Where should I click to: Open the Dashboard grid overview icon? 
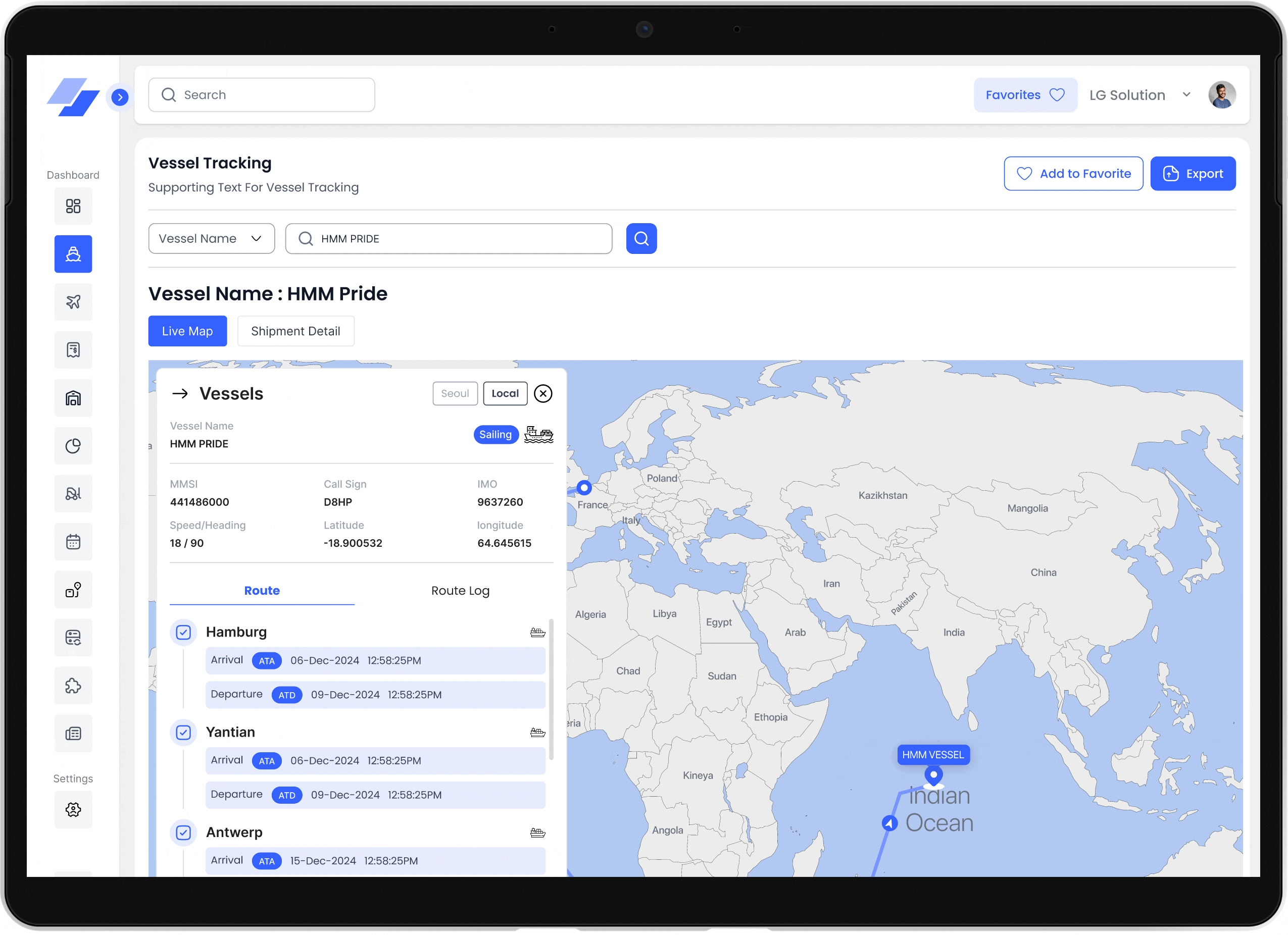tap(73, 205)
